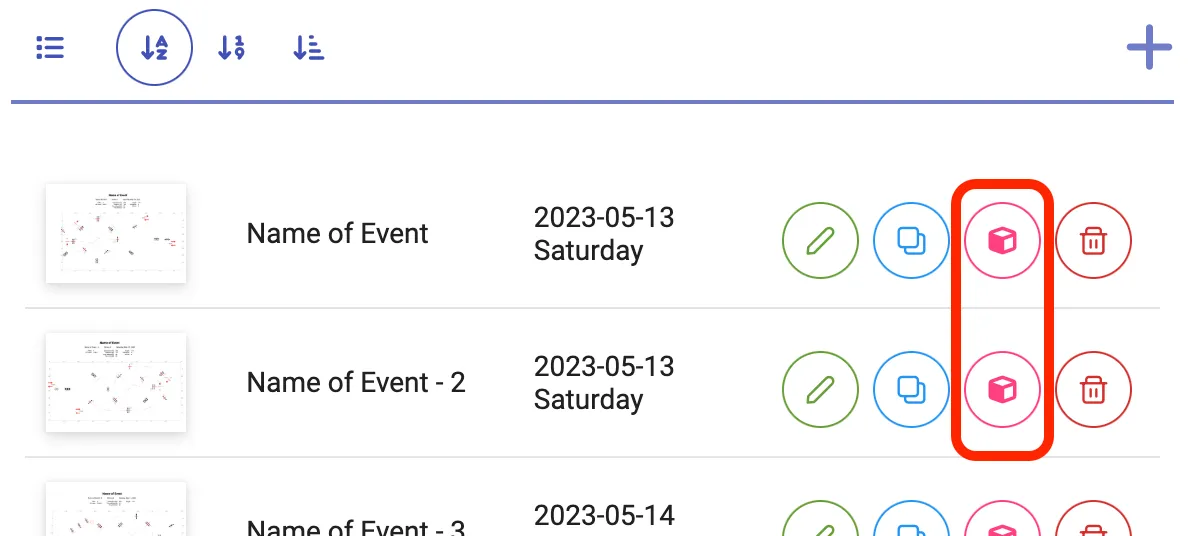This screenshot has width=1190, height=536.
Task: Open thumbnail of "Name of Event - 2"
Action: coord(116,382)
